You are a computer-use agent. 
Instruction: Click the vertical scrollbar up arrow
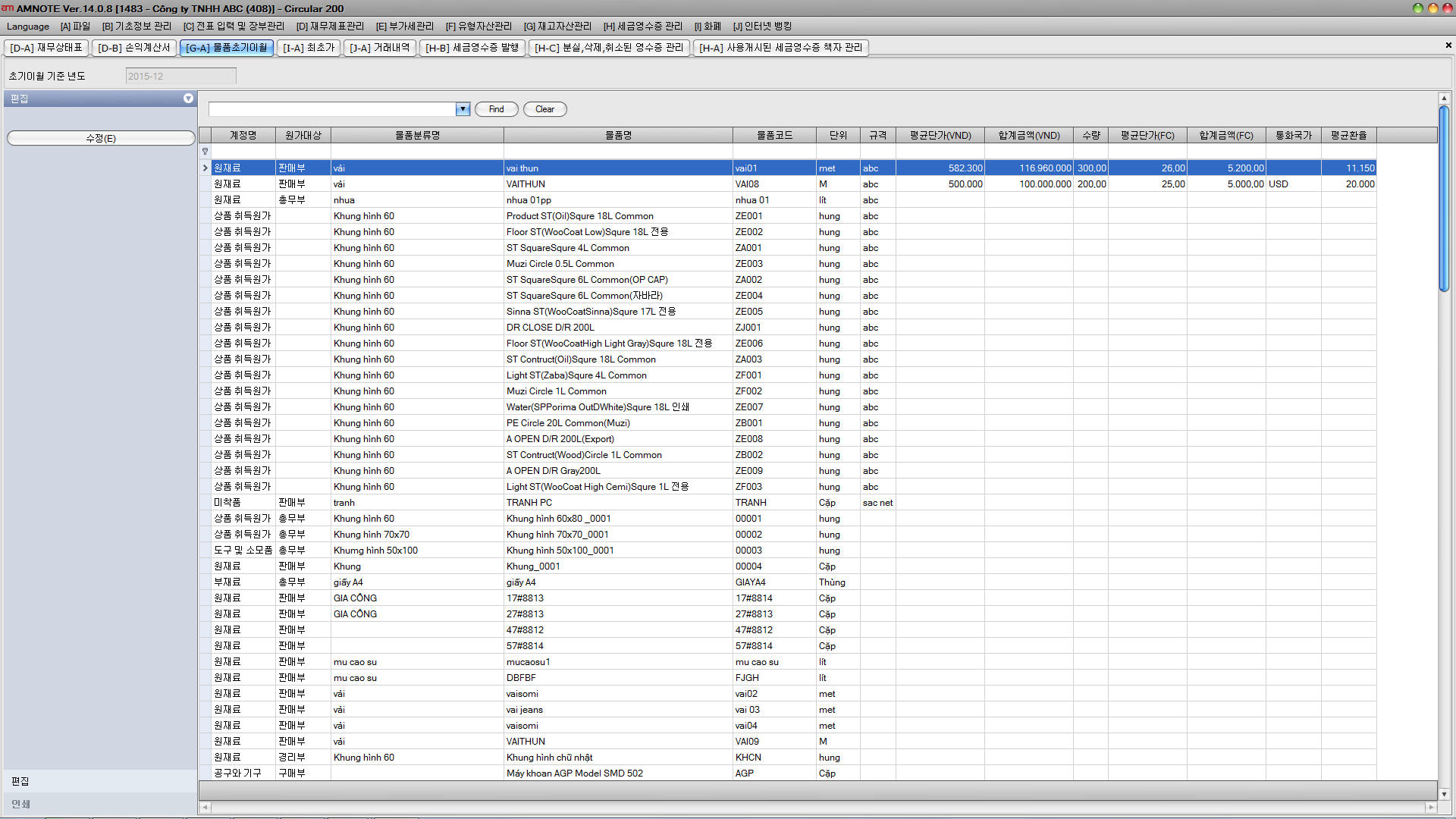click(x=1444, y=99)
